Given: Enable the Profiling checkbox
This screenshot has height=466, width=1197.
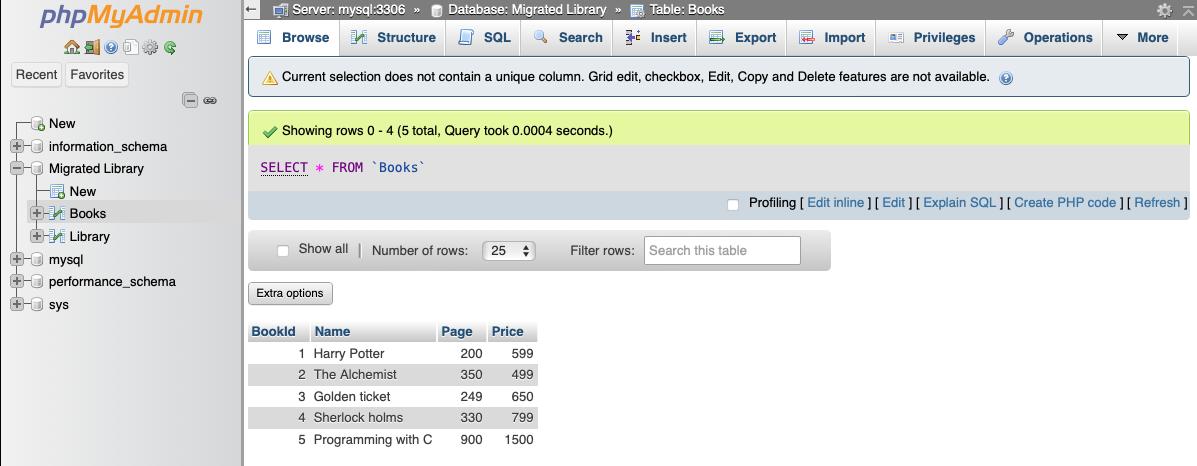Looking at the screenshot, I should pyautogui.click(x=733, y=204).
